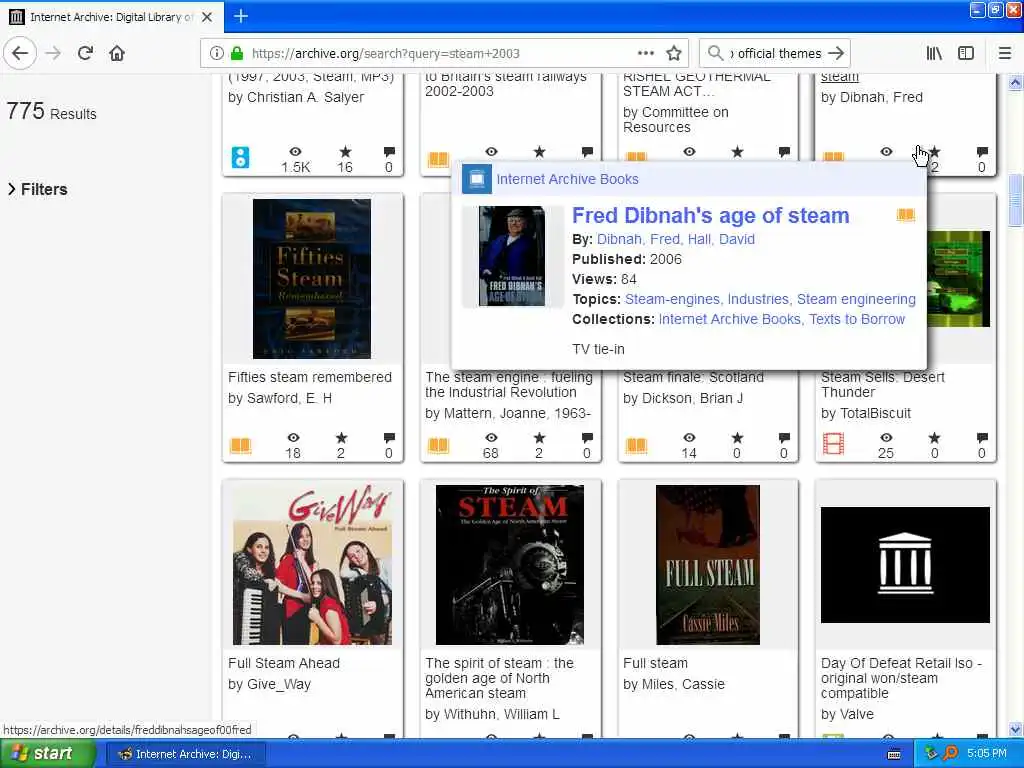Click page scrollbar up arrow
Viewport: 1024px width, 768px height.
1015,82
